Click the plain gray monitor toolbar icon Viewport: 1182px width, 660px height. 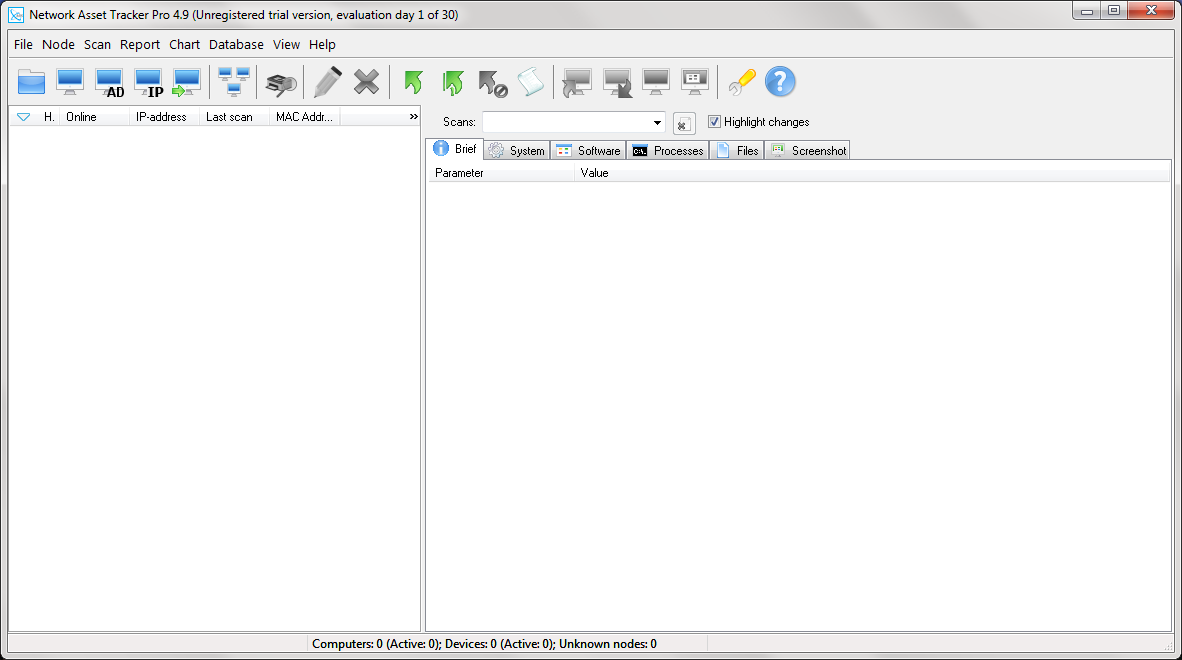tap(656, 81)
